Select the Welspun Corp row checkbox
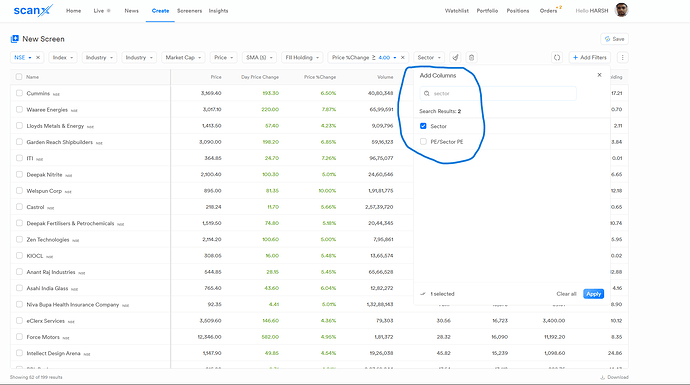The image size is (690, 385). 19,191
